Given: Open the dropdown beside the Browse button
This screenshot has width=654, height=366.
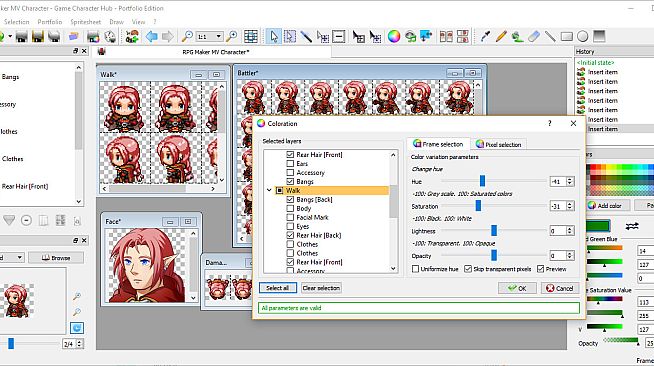Looking at the screenshot, I should coord(19,258).
